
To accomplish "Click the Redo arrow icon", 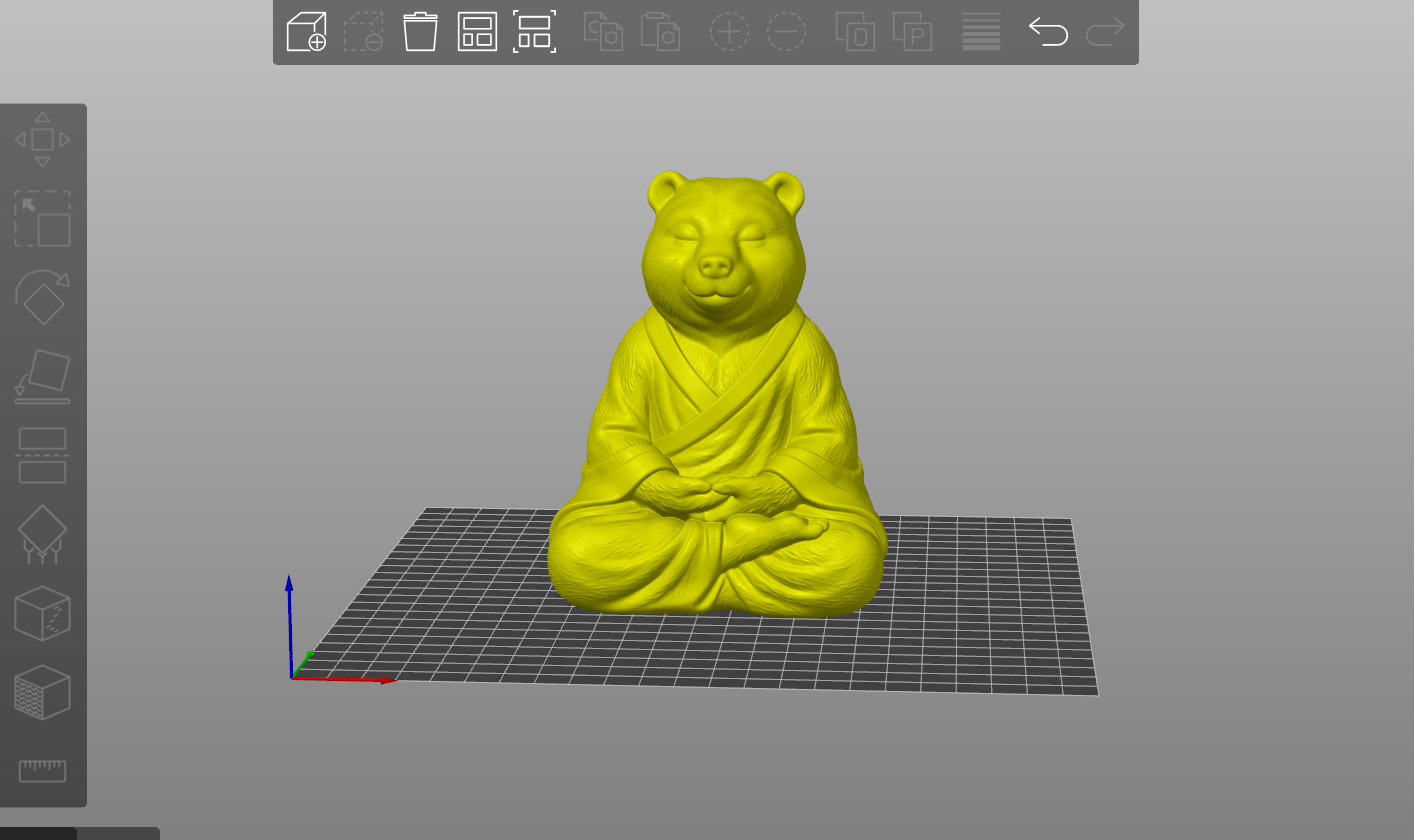I will 1106,32.
